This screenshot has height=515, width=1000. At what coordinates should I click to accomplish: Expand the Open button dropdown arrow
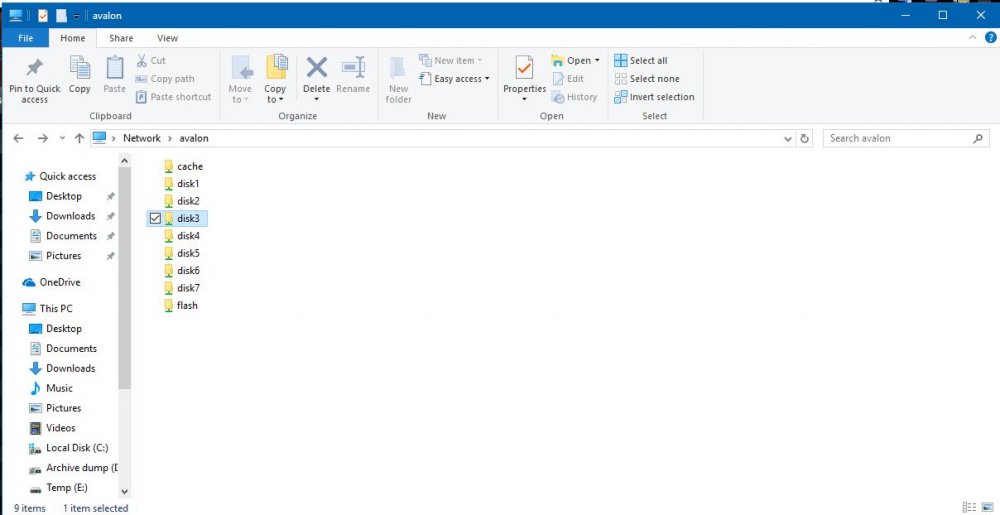tap(598, 61)
